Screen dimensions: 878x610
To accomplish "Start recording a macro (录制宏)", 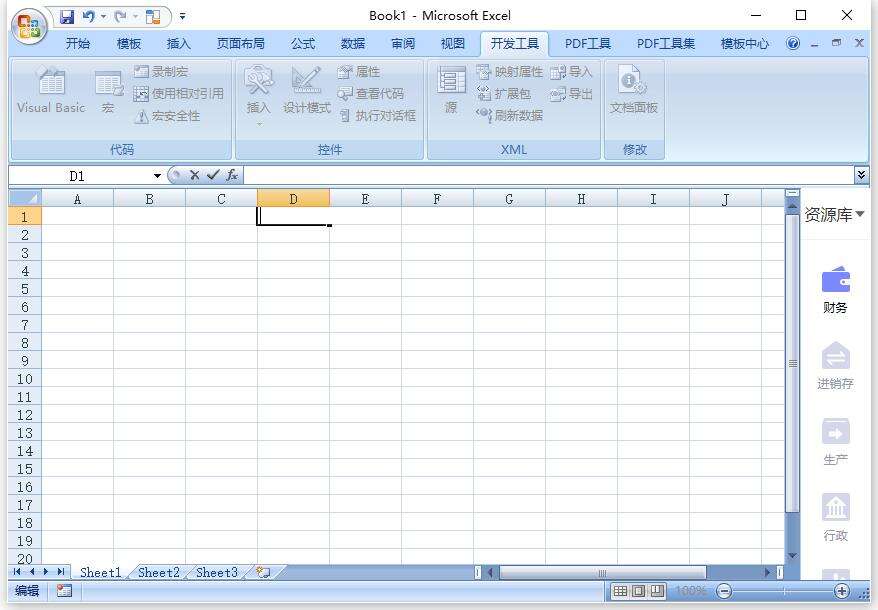I will click(x=161, y=72).
